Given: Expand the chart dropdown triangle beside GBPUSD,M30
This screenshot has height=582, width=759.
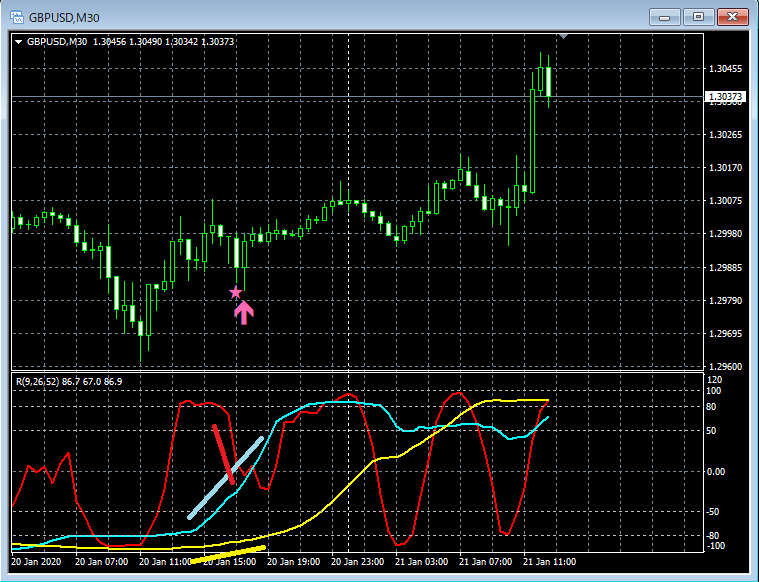Looking at the screenshot, I should 18,42.
